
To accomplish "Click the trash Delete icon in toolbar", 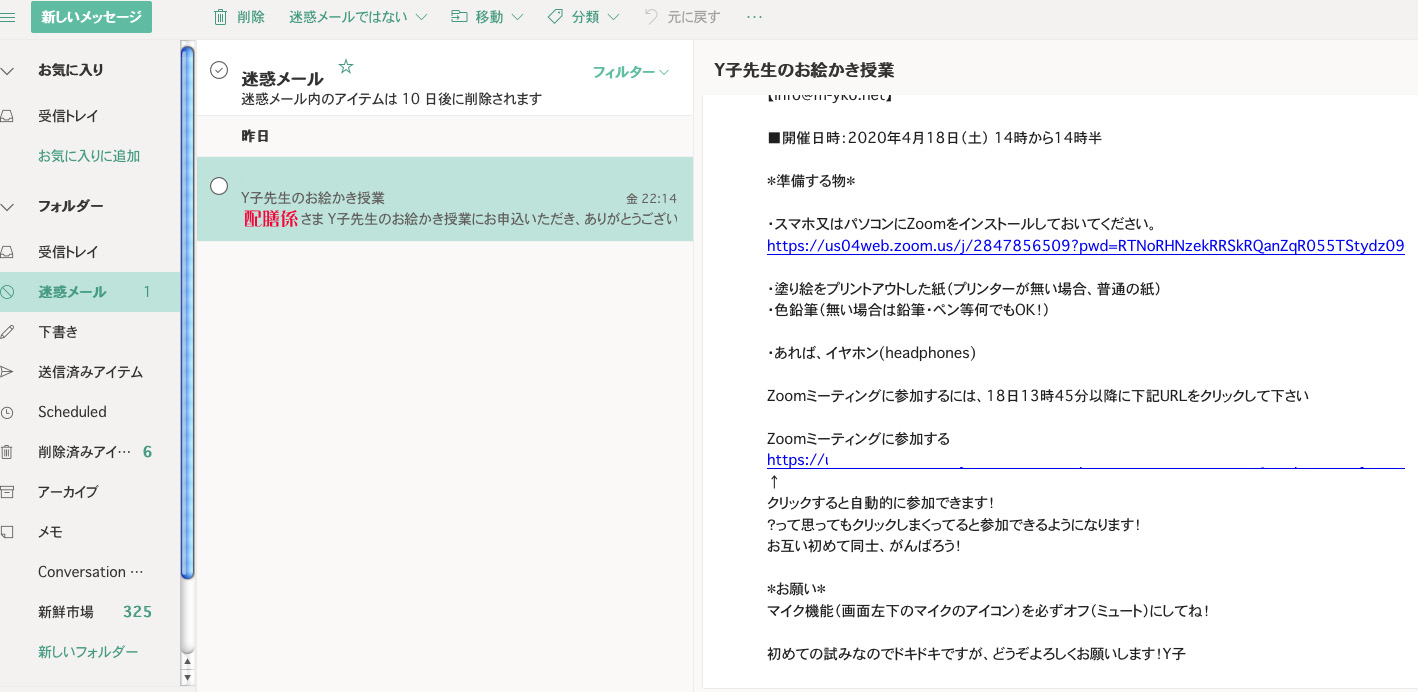I will [220, 17].
